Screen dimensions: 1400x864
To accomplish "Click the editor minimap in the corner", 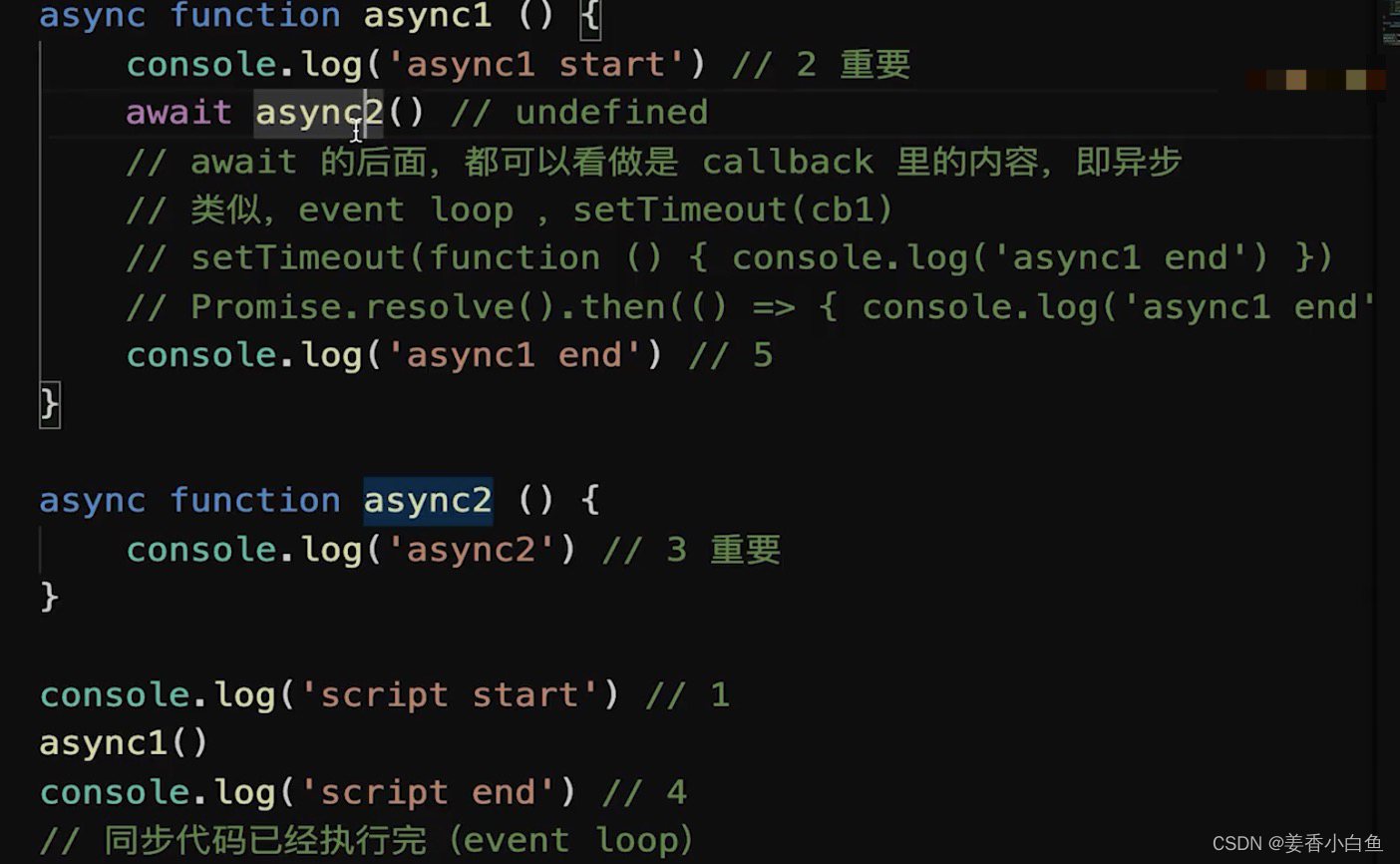I will (x=1390, y=23).
